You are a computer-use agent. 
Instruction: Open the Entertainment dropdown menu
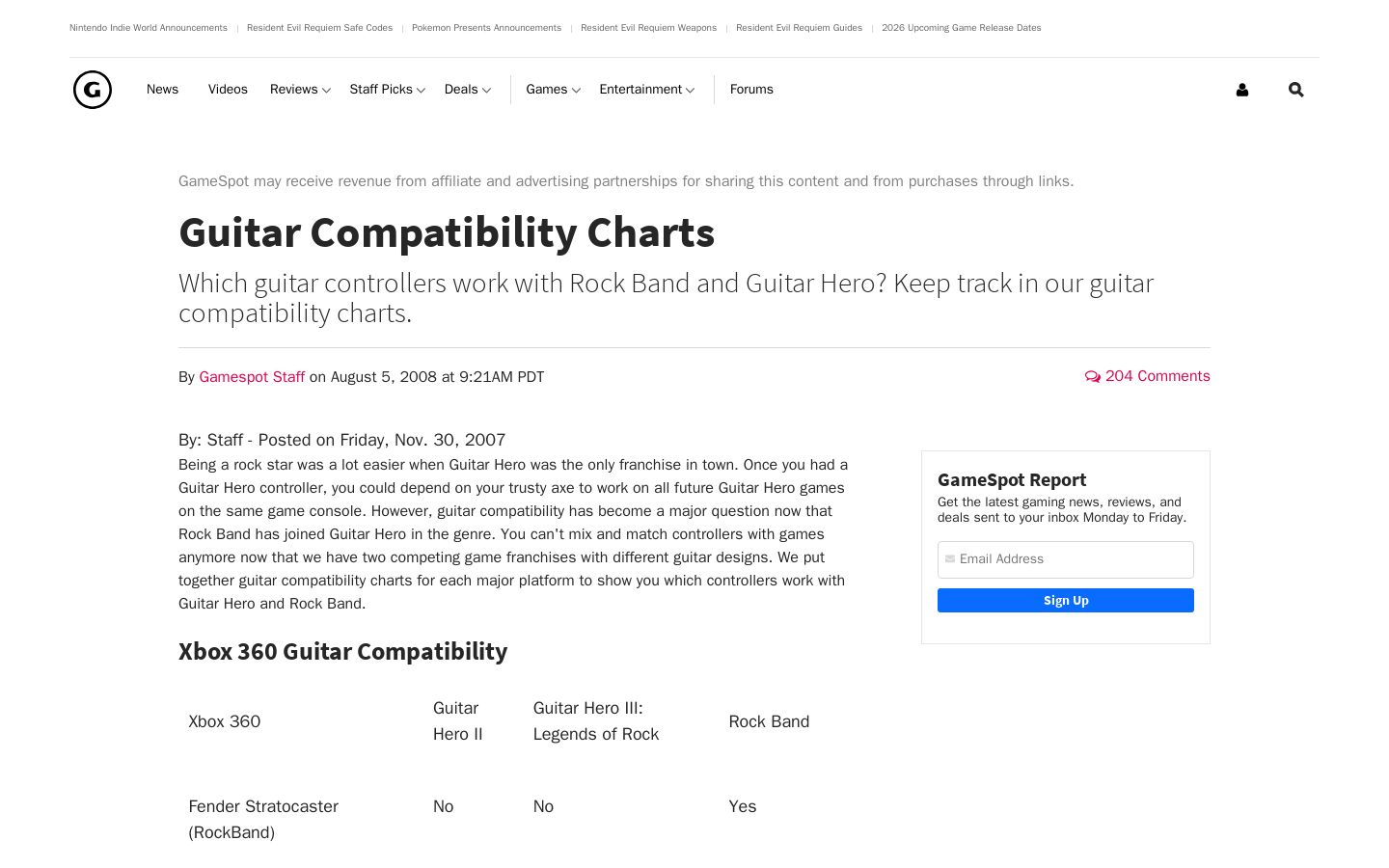click(646, 90)
